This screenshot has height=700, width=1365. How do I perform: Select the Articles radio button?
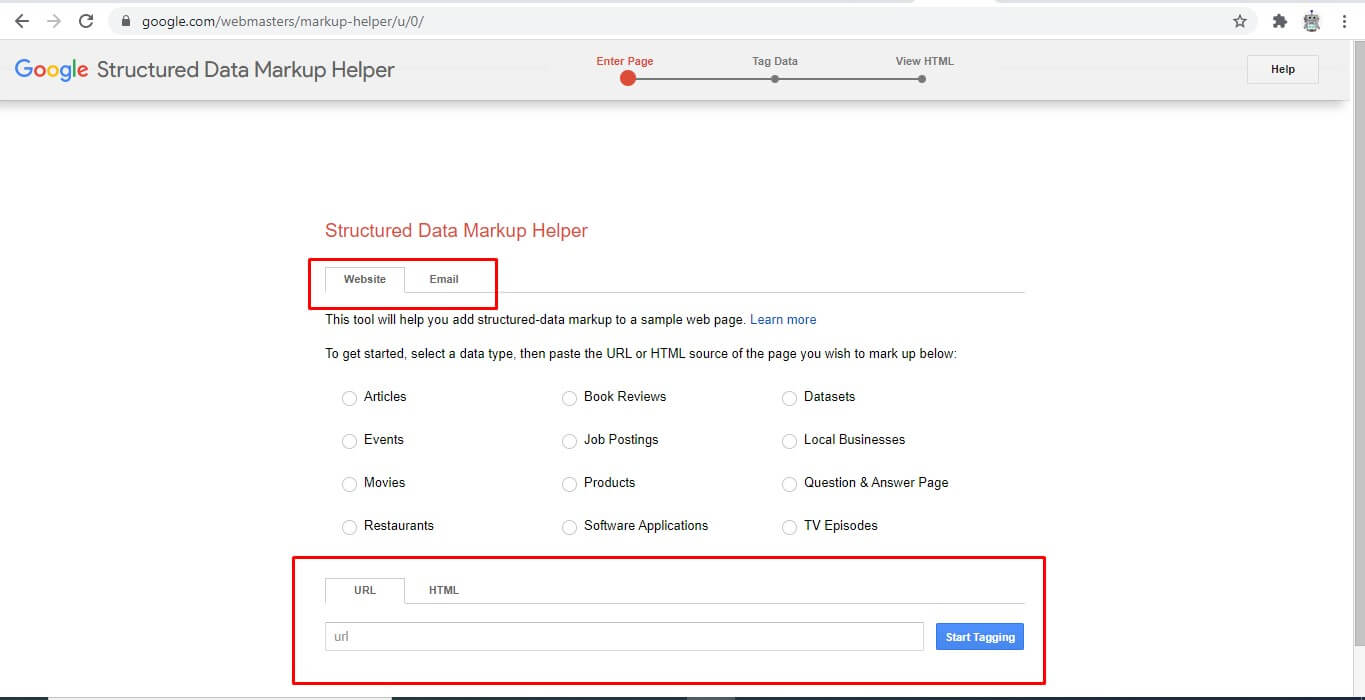coord(349,397)
